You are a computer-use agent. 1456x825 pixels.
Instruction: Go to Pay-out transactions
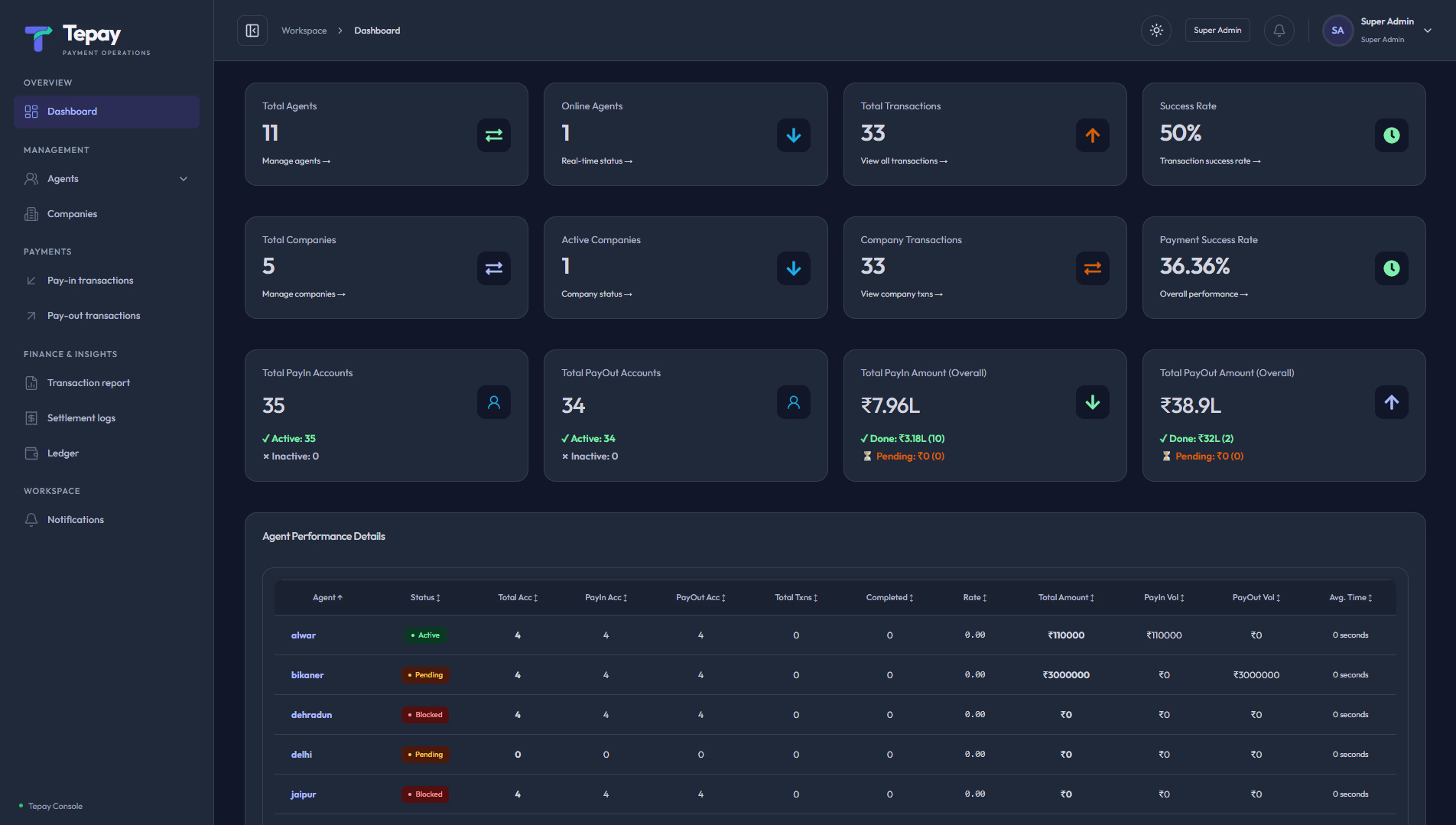106,316
